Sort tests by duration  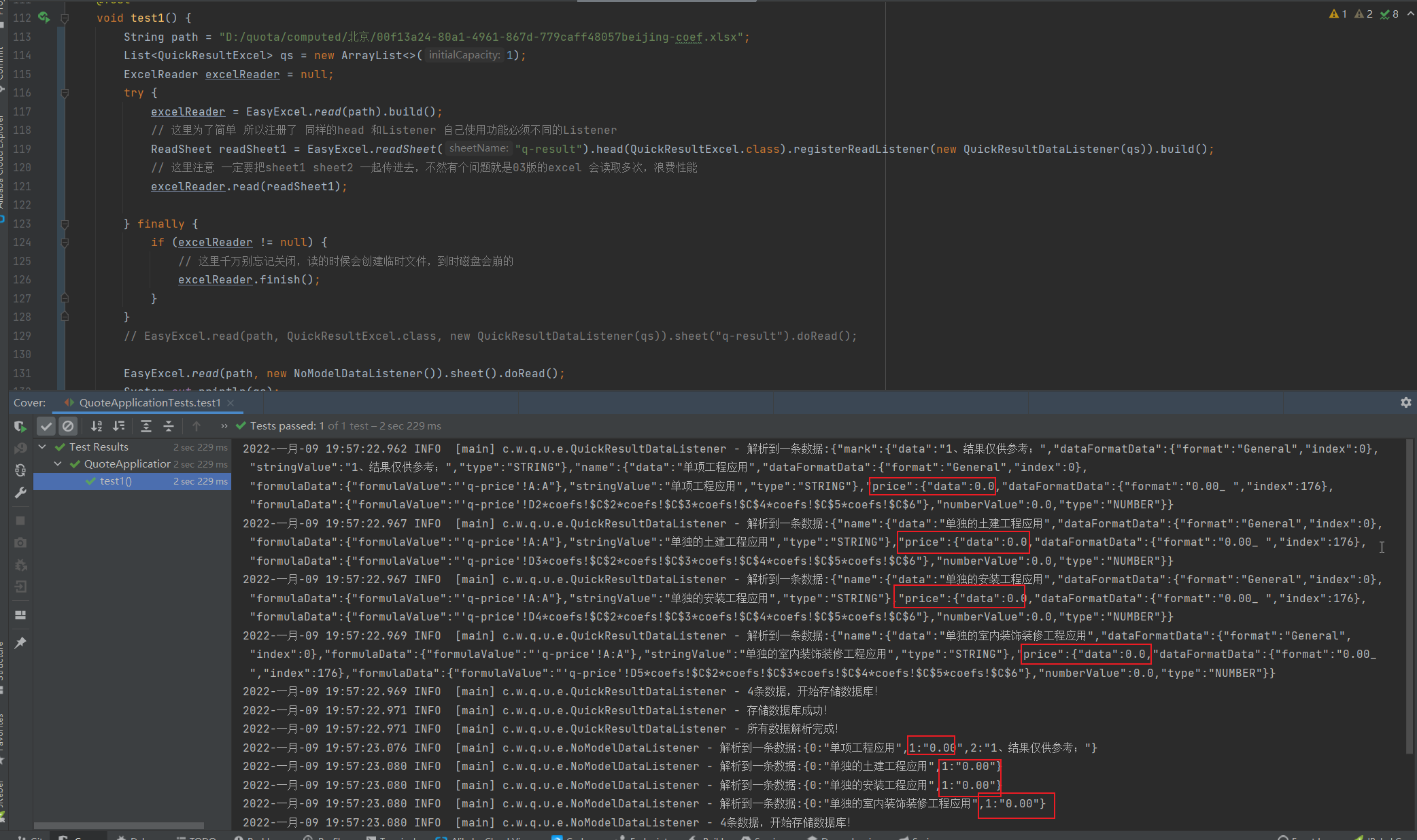(x=119, y=426)
